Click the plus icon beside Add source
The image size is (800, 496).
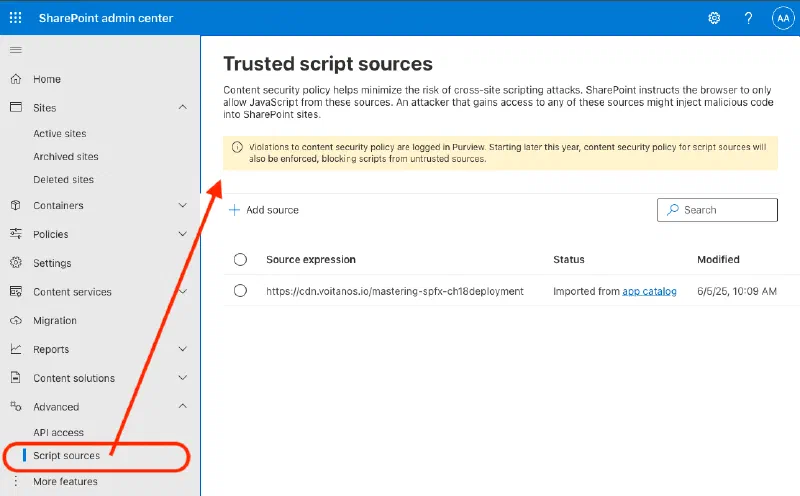234,210
